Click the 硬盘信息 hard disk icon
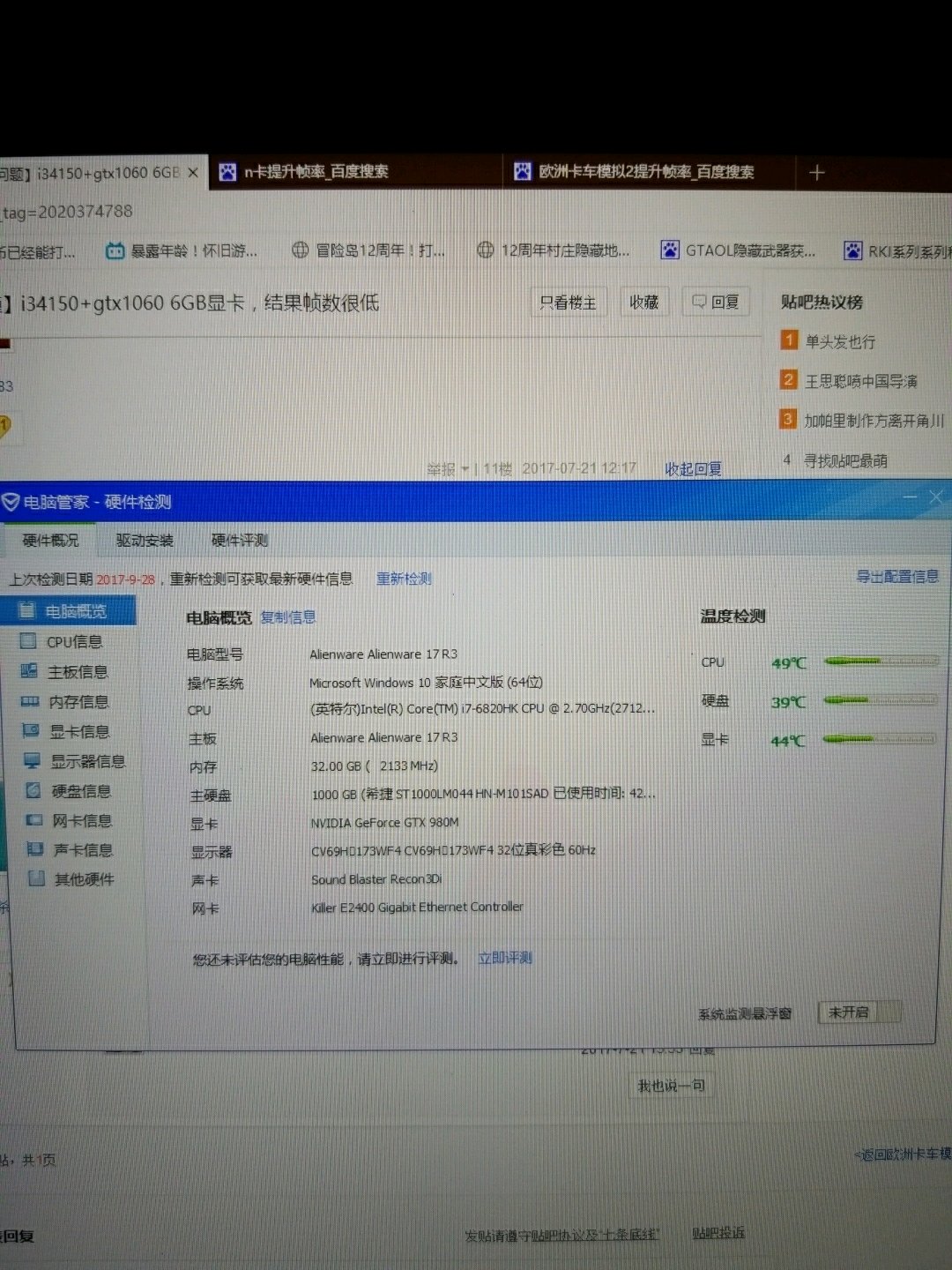952x1270 pixels. 33,790
